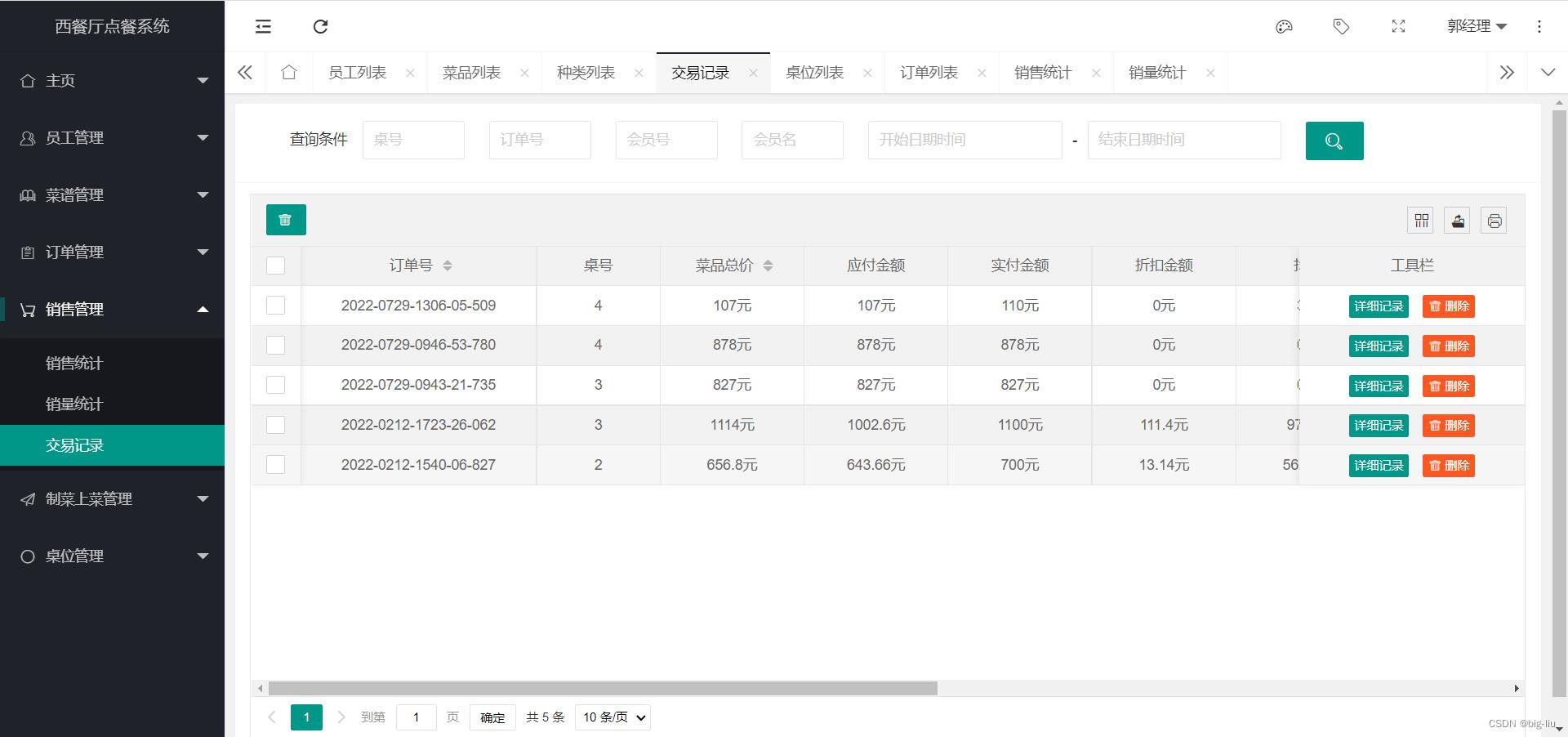This screenshot has width=1568, height=737.
Task: Delete order 2022-0729-0946-53-780 with 删除
Action: [x=1449, y=346]
